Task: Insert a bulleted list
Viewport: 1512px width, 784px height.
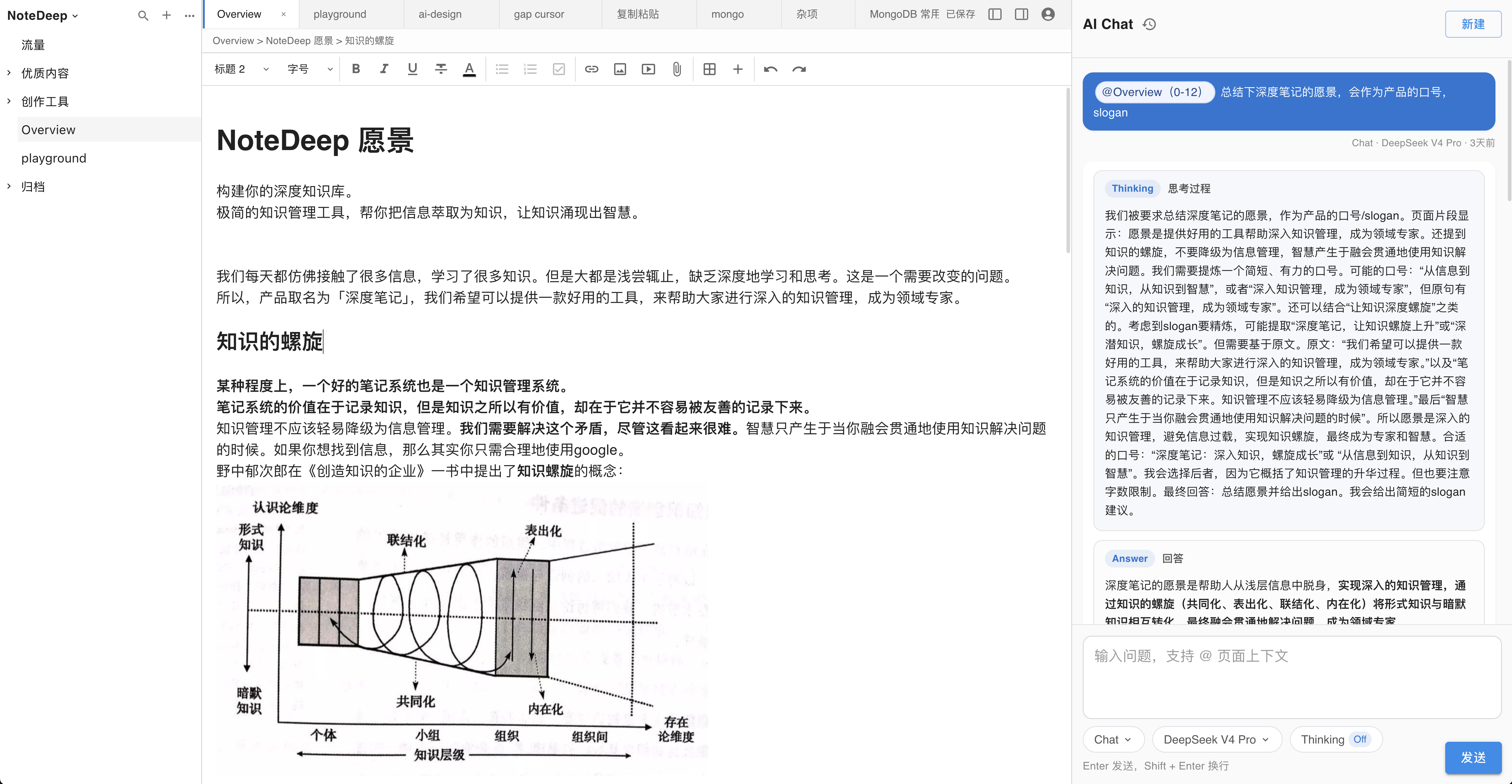Action: (x=502, y=69)
